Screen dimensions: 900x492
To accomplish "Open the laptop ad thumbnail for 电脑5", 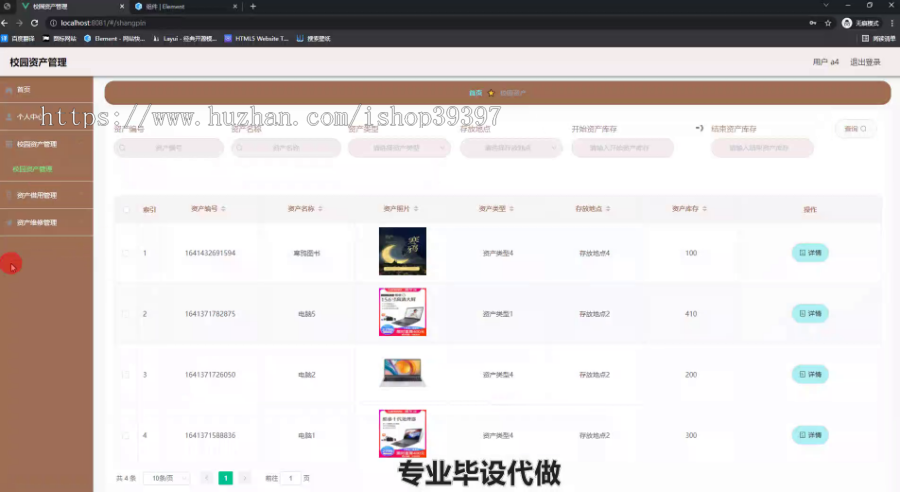I will (x=402, y=312).
